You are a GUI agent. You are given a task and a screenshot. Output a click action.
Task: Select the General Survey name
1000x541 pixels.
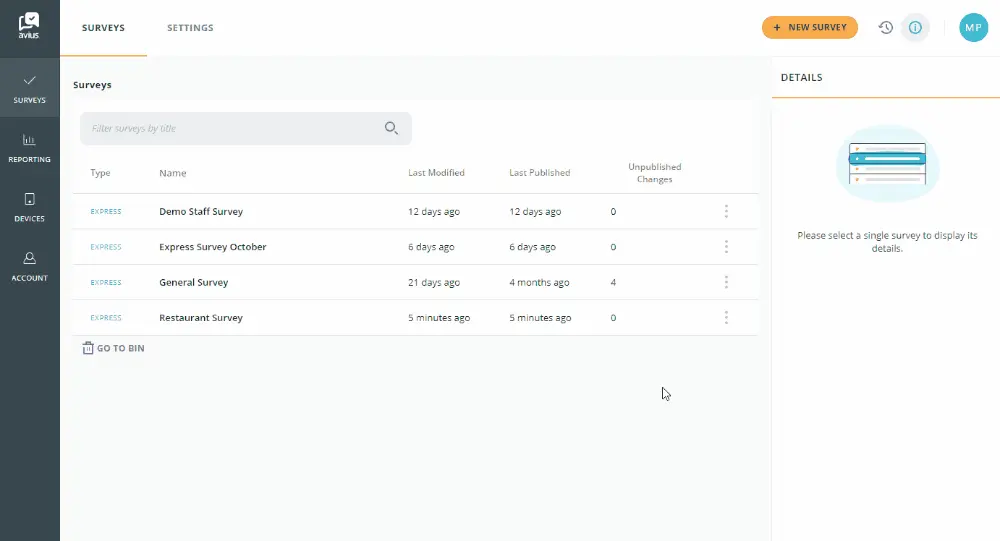pyautogui.click(x=193, y=282)
